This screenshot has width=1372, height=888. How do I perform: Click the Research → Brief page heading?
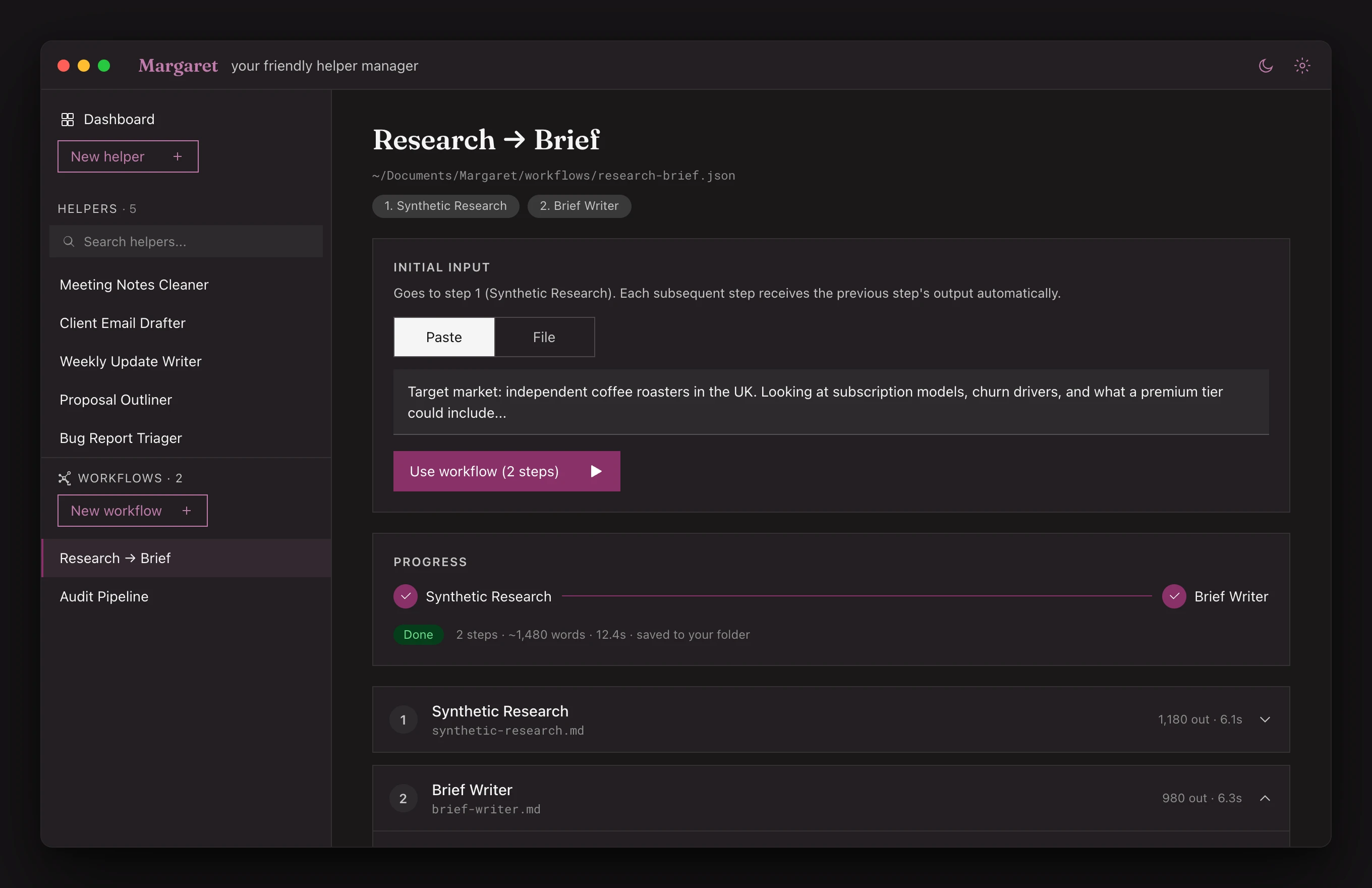(x=486, y=140)
